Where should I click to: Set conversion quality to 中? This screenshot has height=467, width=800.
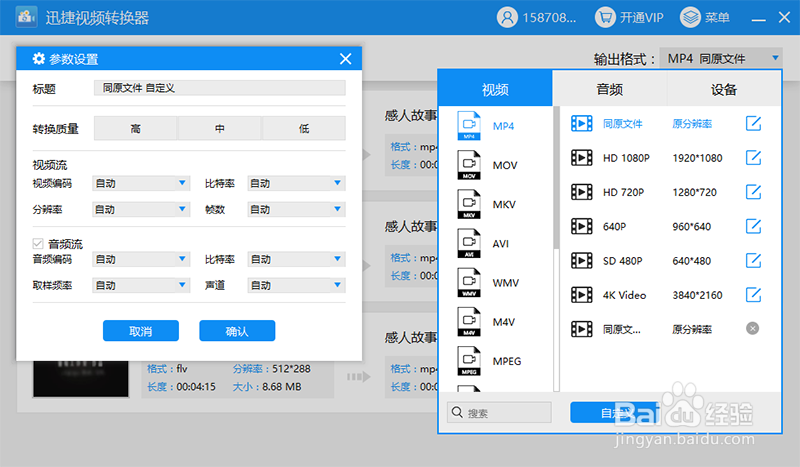[219, 128]
